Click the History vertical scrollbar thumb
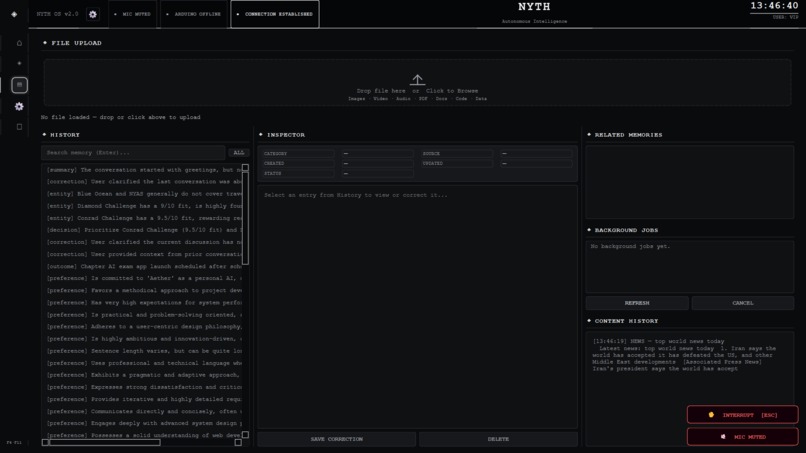The height and width of the screenshot is (453, 806). coord(245,219)
